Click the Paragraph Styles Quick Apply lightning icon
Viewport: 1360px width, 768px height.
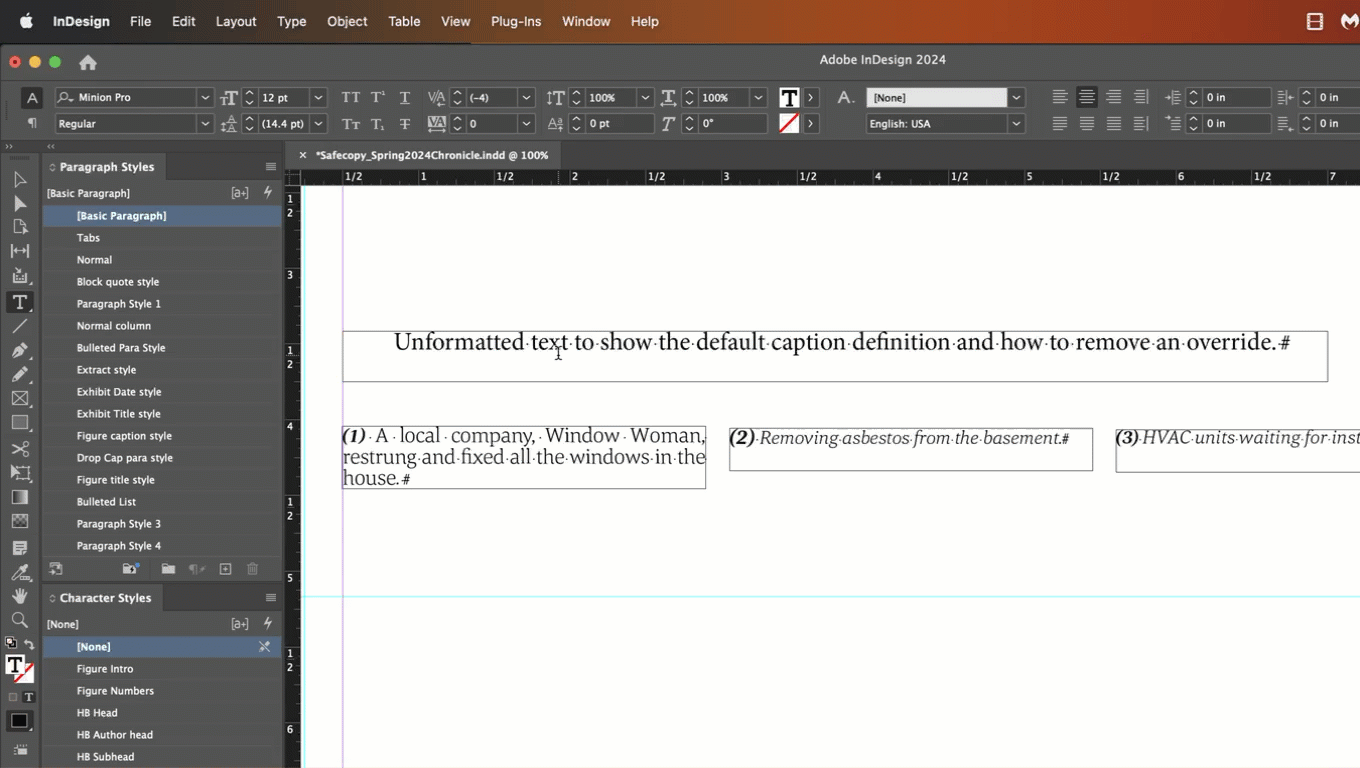point(267,192)
